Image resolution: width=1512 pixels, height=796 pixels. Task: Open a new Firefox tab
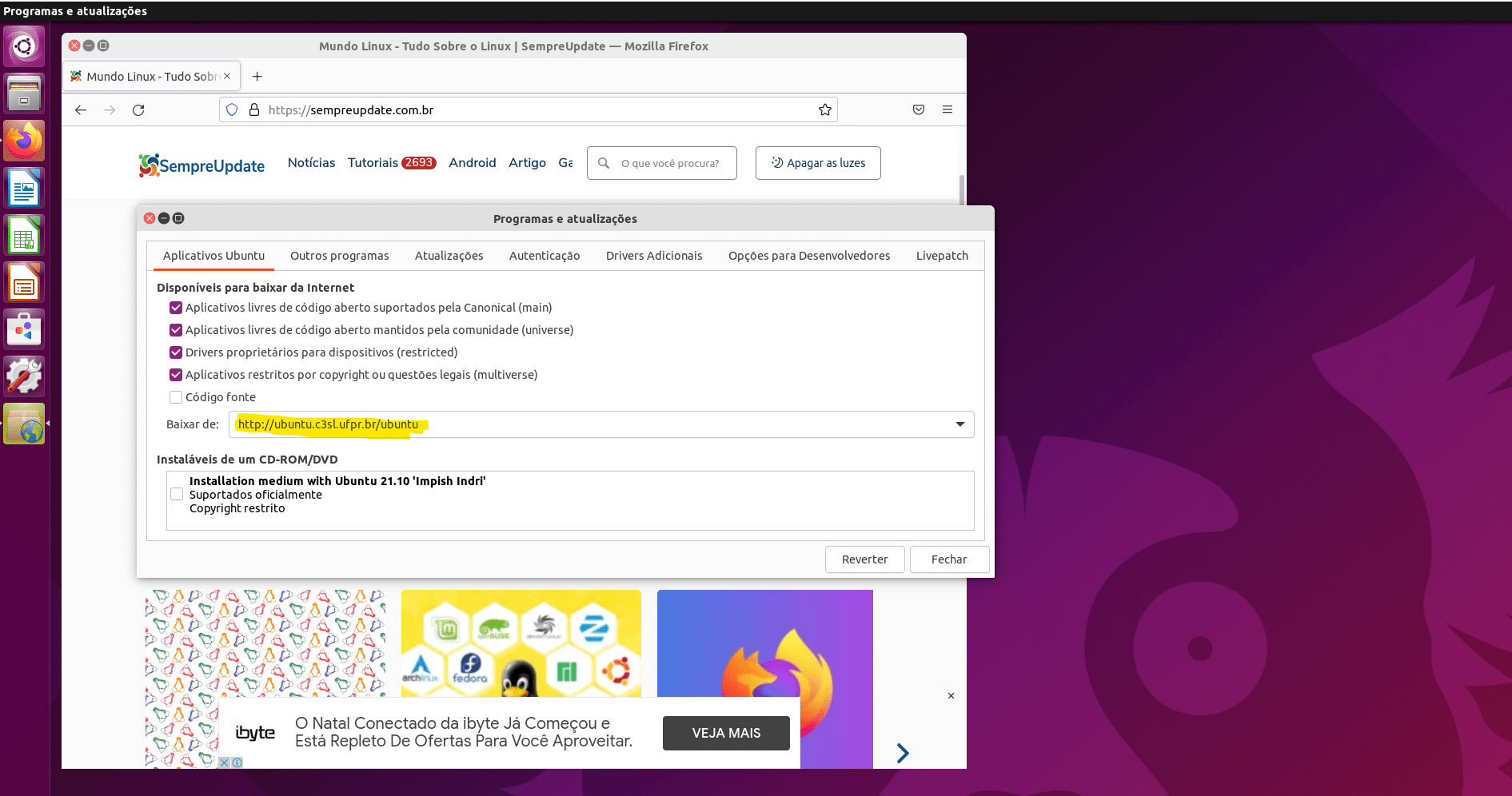257,77
